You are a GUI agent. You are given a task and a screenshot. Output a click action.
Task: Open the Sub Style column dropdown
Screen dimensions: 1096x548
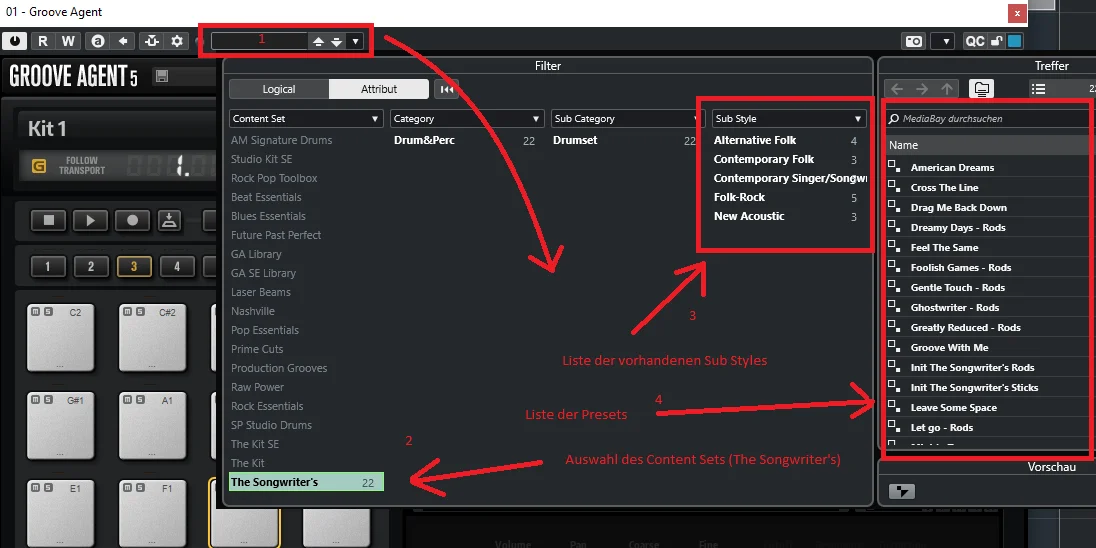(789, 119)
